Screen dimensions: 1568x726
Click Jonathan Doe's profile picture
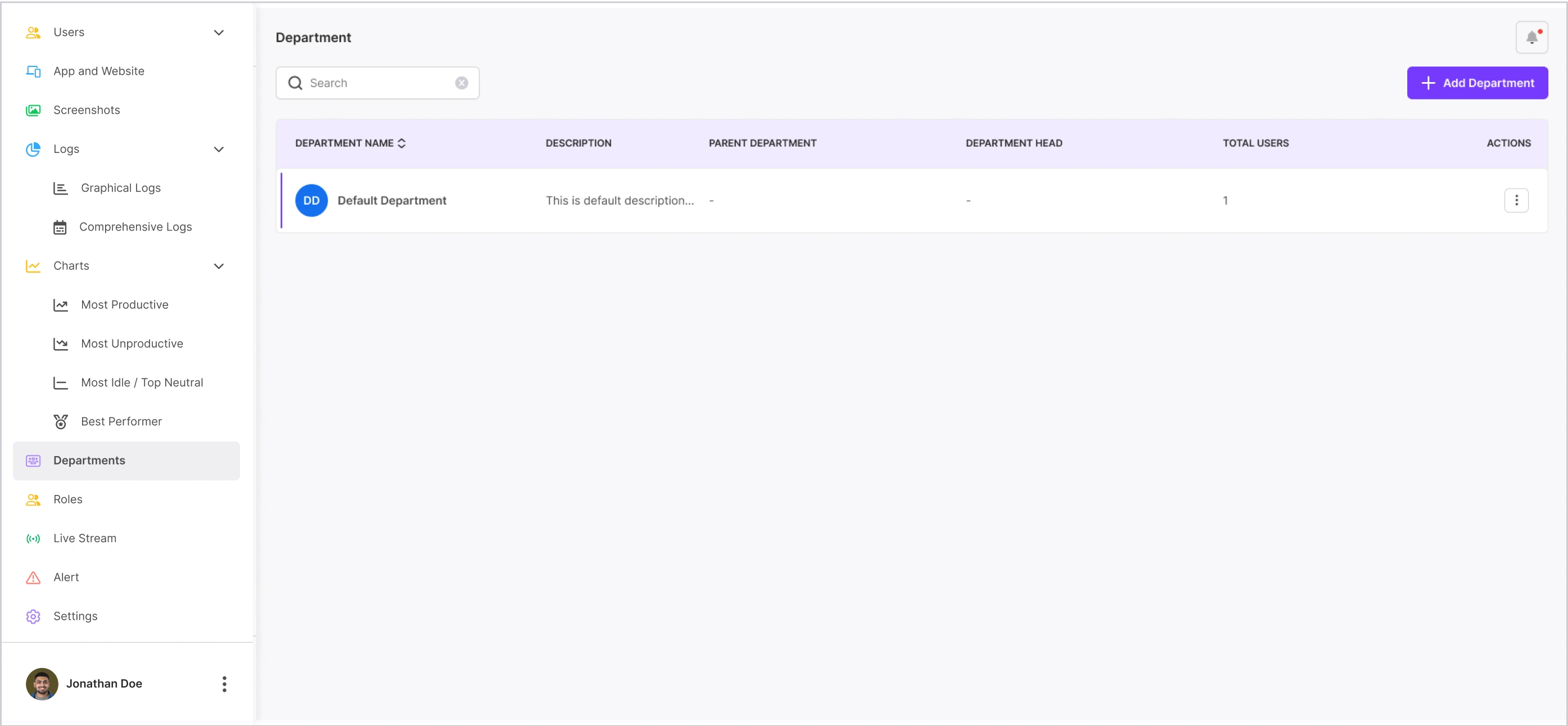[x=42, y=684]
